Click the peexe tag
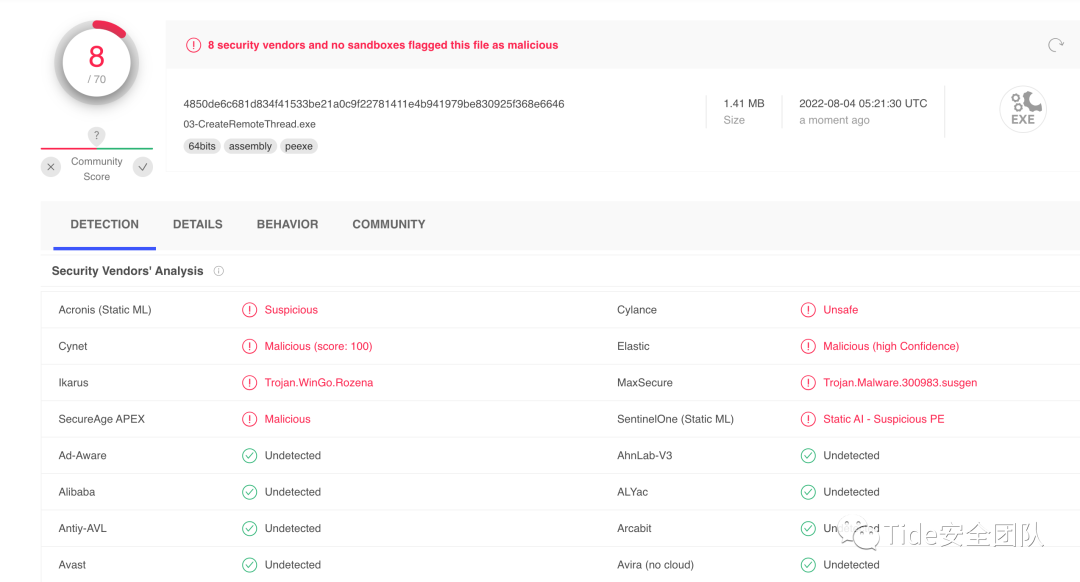Viewport: 1080px width, 582px height. click(x=299, y=146)
